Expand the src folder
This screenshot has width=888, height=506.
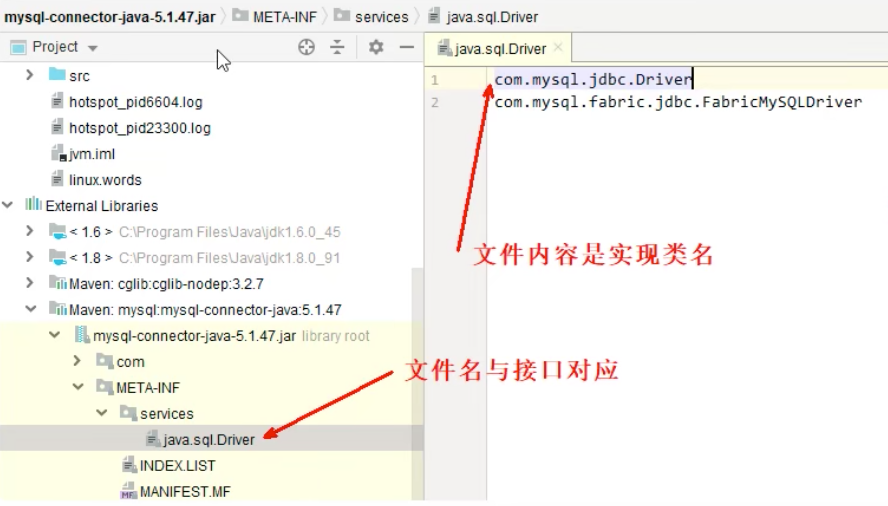pos(30,75)
